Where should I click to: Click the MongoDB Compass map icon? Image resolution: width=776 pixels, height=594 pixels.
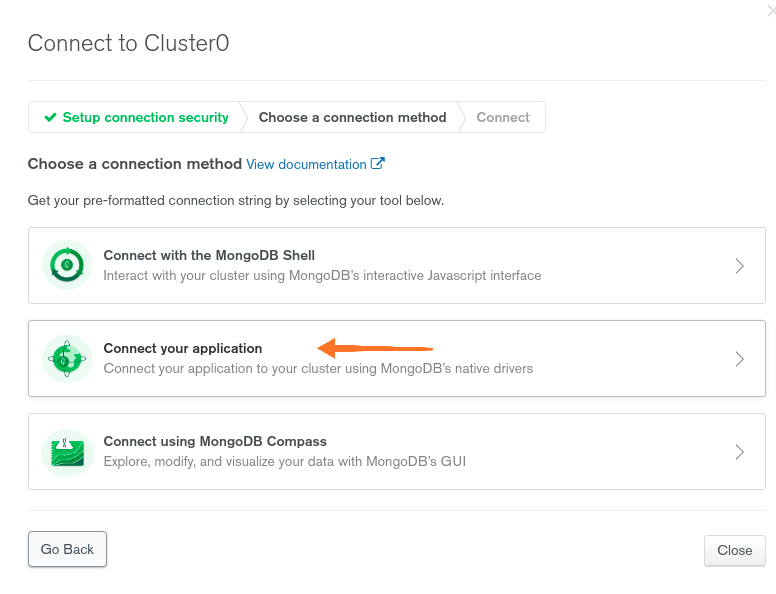[67, 452]
